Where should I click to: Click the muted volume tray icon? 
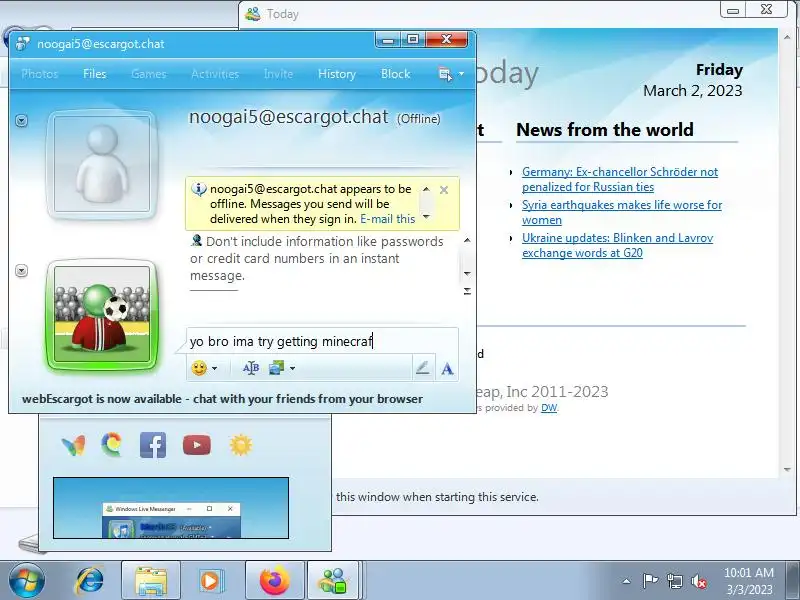coord(699,581)
